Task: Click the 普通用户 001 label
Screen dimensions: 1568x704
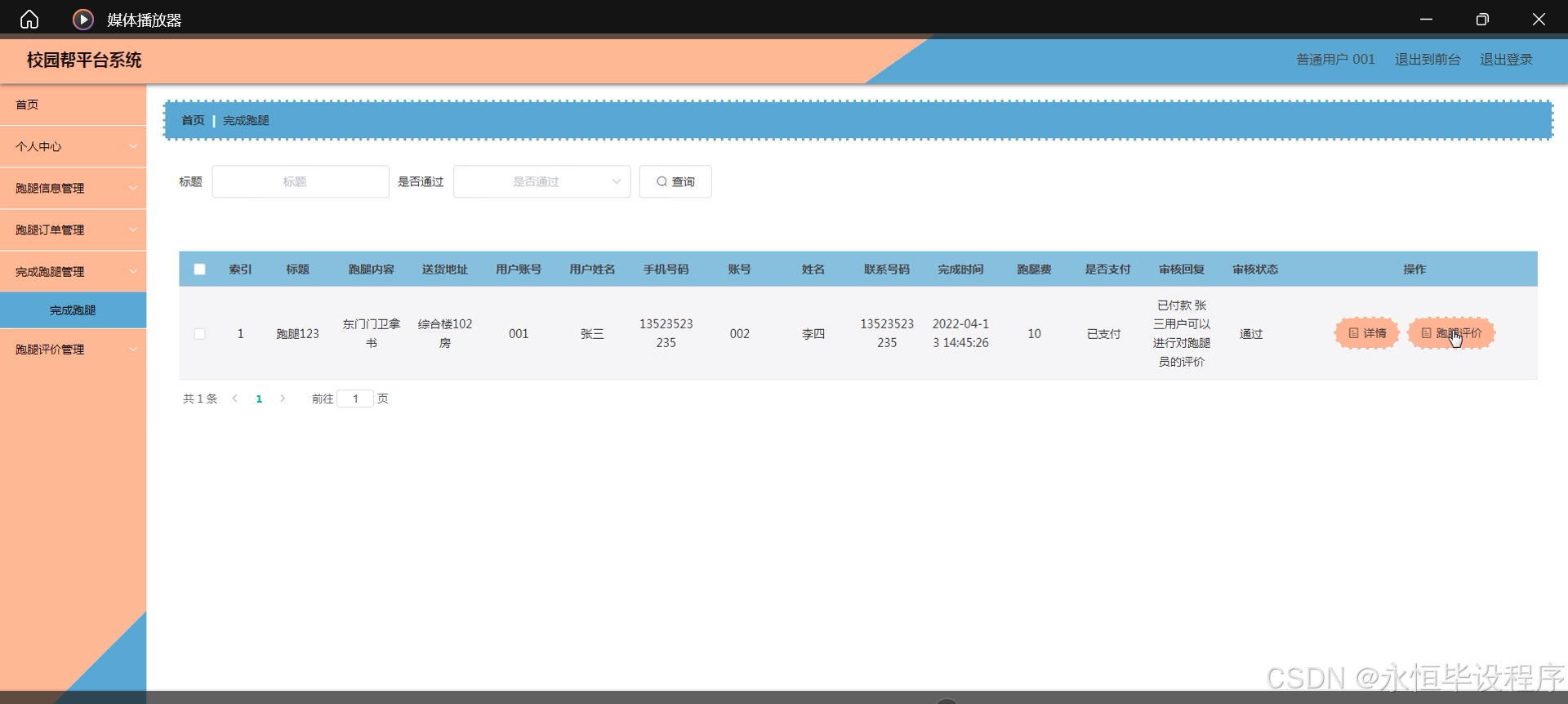Action: 1336,60
